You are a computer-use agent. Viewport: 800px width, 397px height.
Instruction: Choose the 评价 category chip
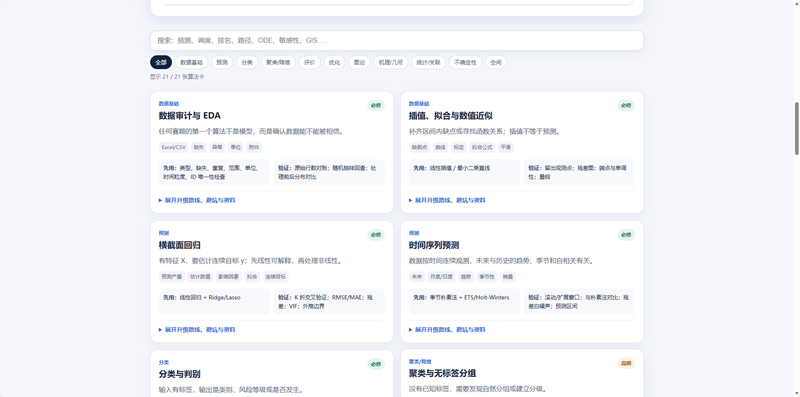pos(310,62)
